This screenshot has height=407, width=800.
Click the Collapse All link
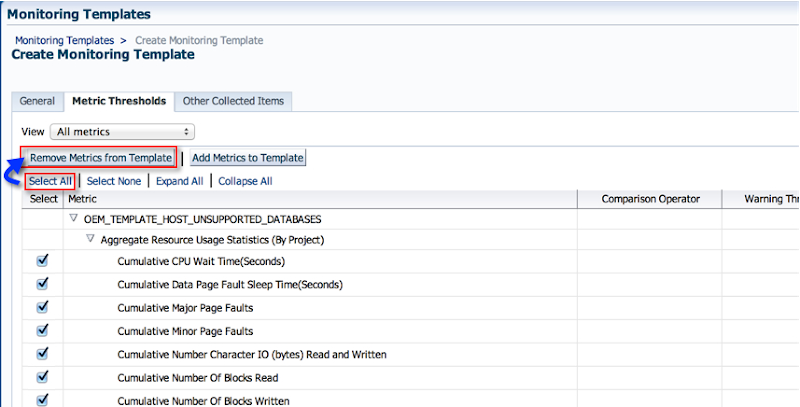[245, 181]
